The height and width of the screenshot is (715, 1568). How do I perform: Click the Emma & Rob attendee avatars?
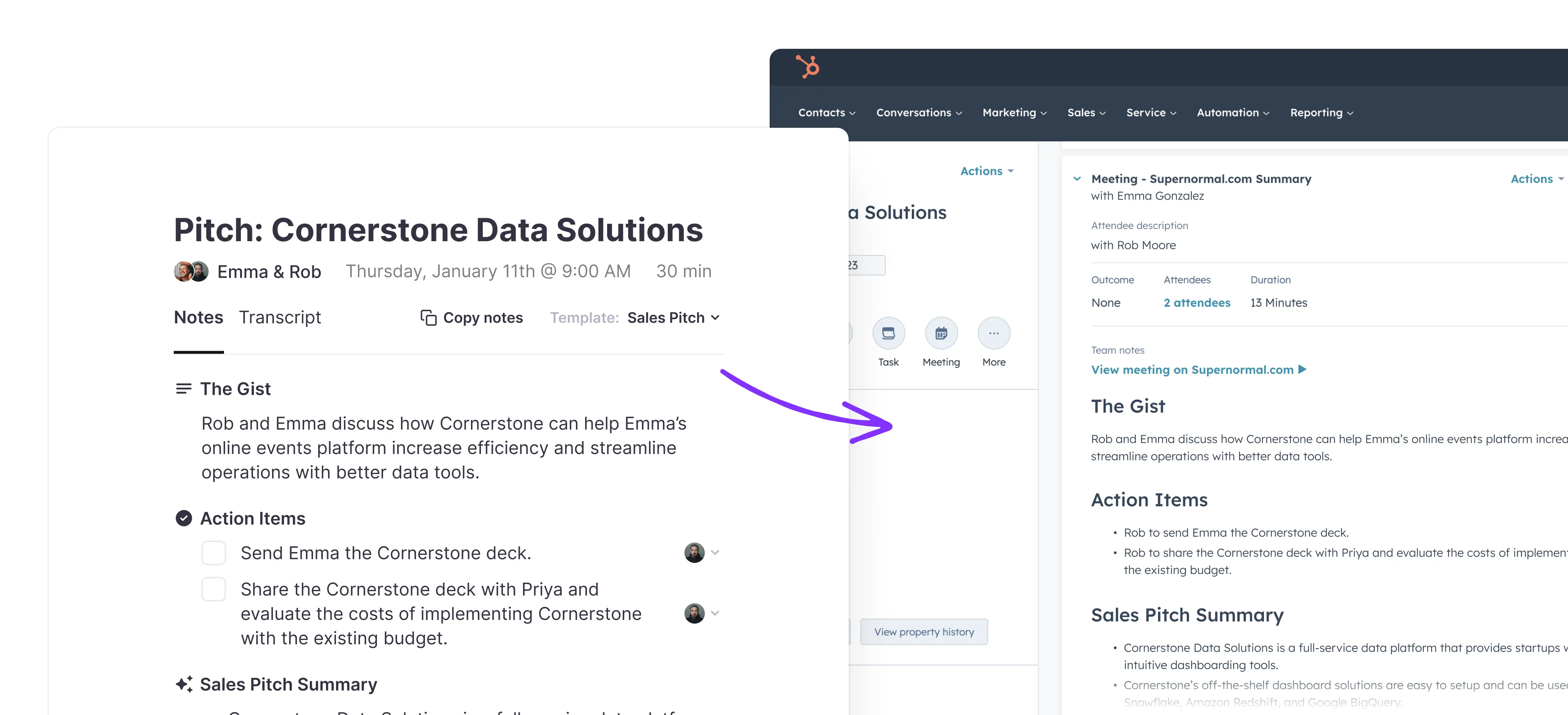191,271
